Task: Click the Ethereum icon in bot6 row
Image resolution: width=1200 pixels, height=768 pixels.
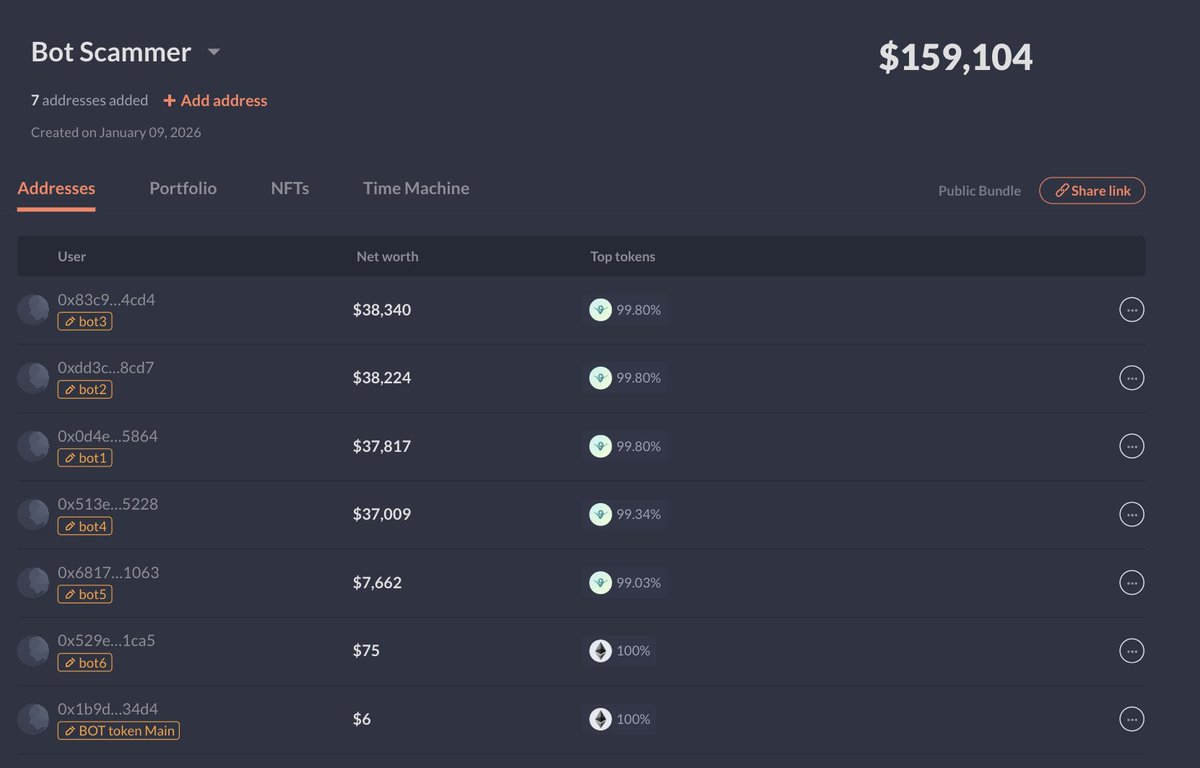Action: click(x=600, y=651)
